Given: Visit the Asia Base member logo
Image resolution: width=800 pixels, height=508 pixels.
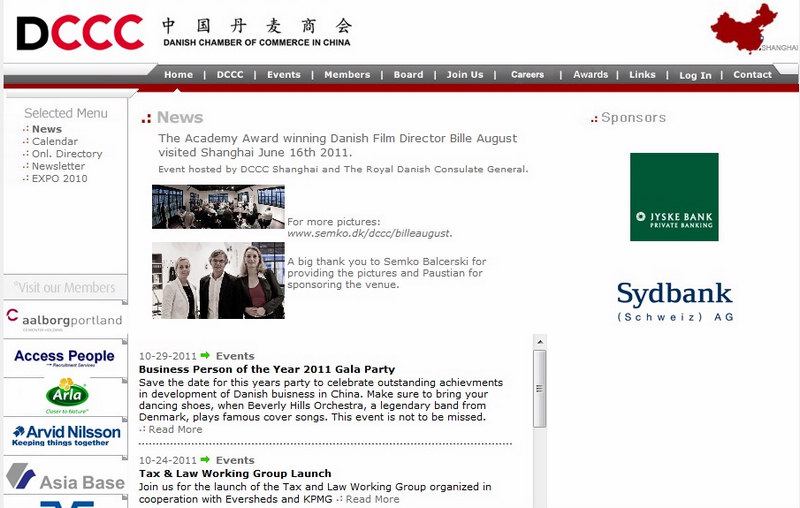Looking at the screenshot, I should [x=65, y=477].
